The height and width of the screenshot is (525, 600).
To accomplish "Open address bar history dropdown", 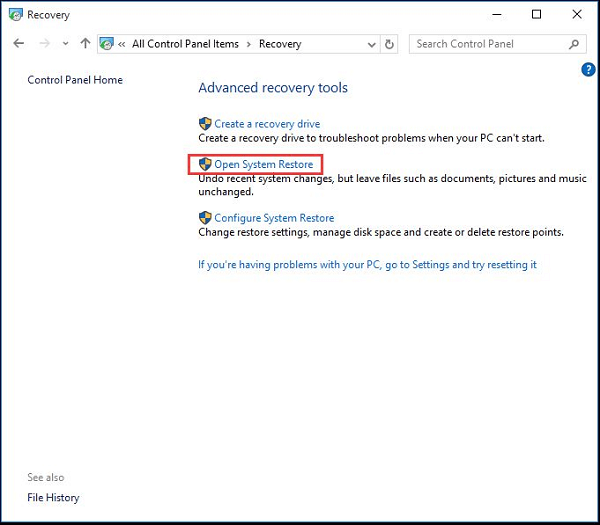I will click(371, 44).
